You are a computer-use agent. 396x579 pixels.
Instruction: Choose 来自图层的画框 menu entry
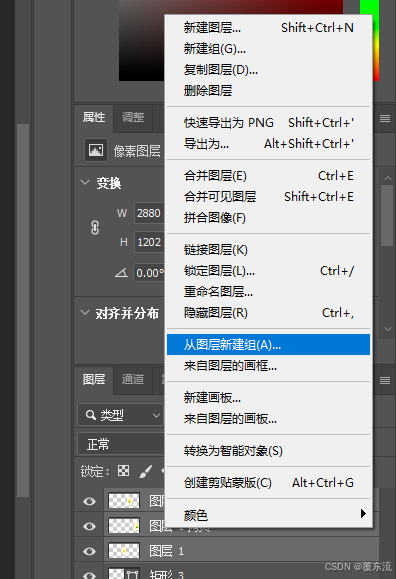(268, 366)
